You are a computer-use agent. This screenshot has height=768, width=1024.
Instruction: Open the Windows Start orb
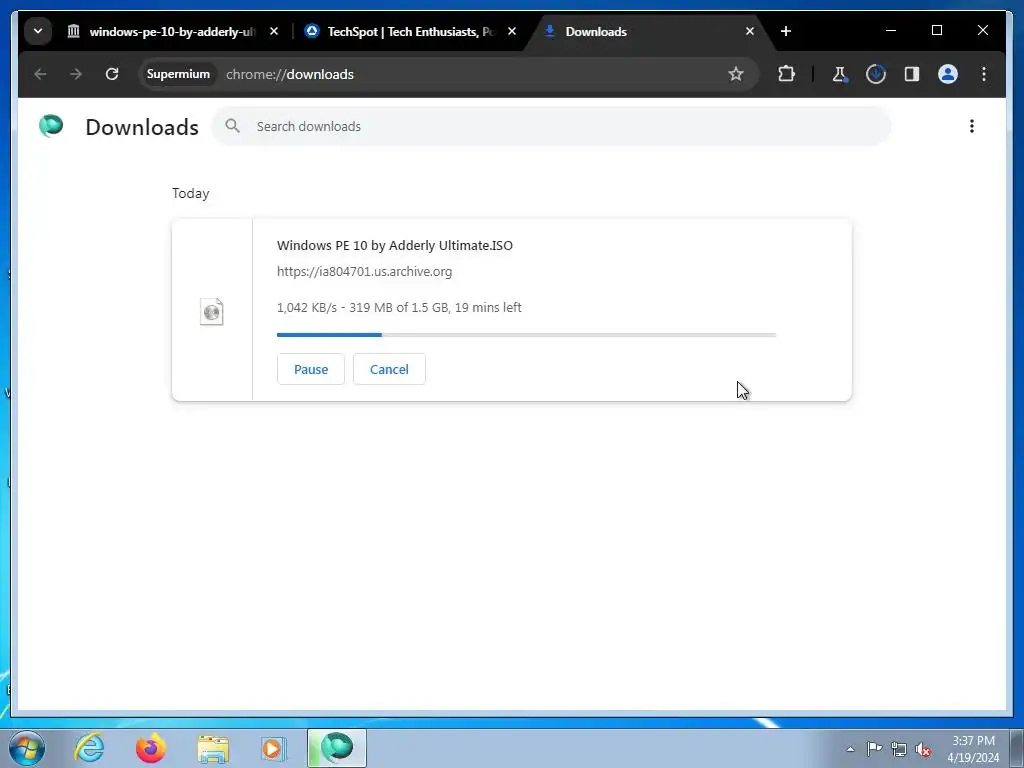[x=27, y=748]
